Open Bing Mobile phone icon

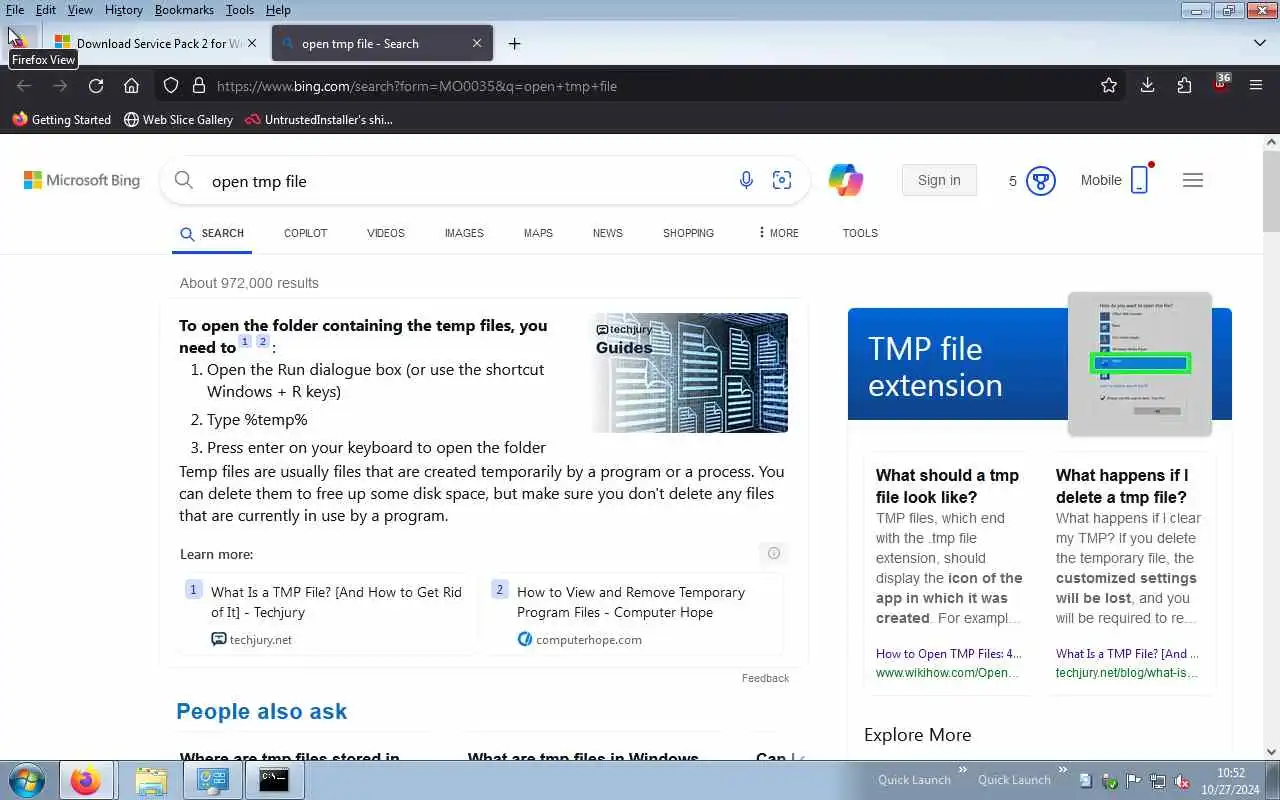pos(1139,180)
